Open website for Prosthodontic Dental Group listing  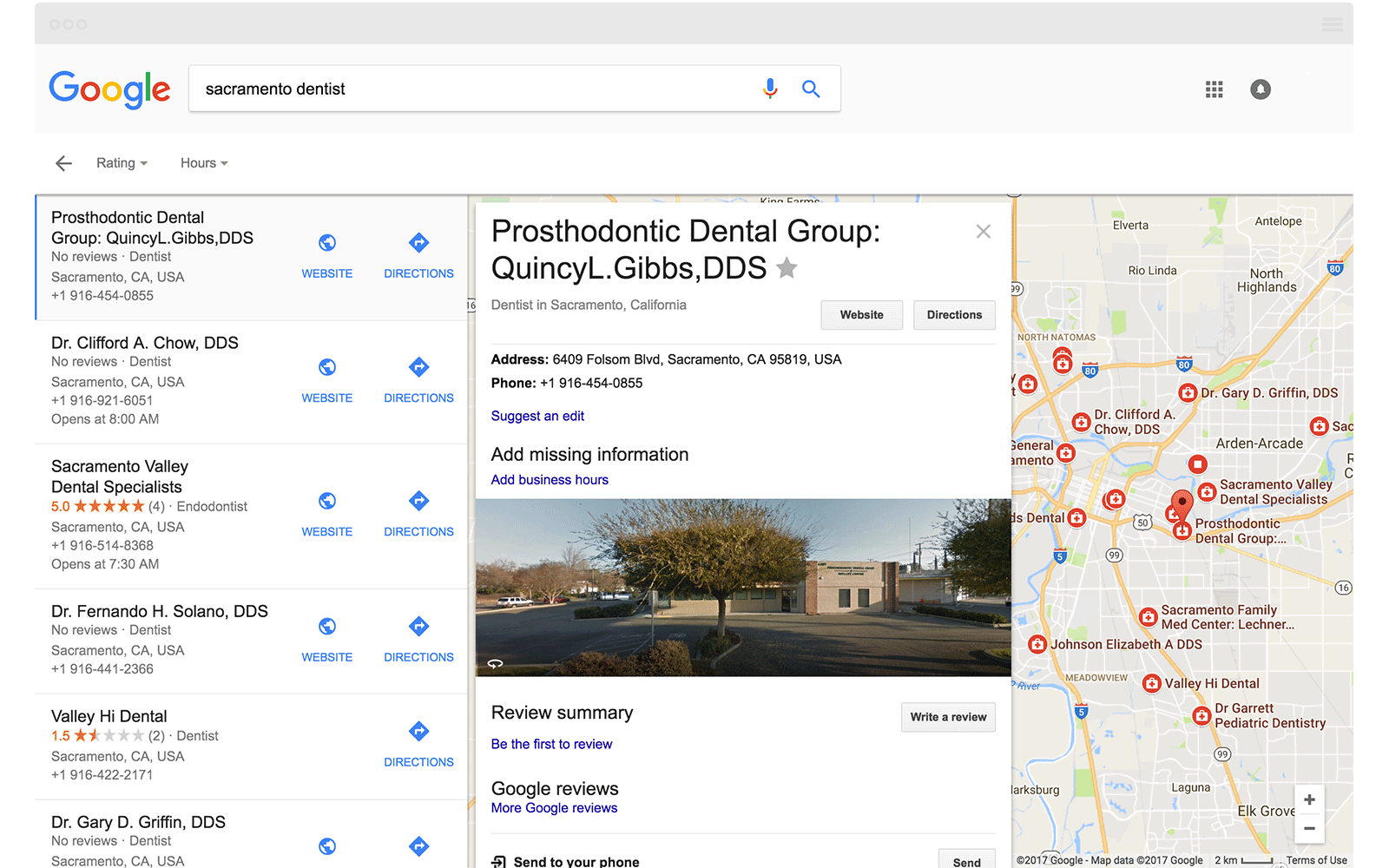click(x=327, y=255)
